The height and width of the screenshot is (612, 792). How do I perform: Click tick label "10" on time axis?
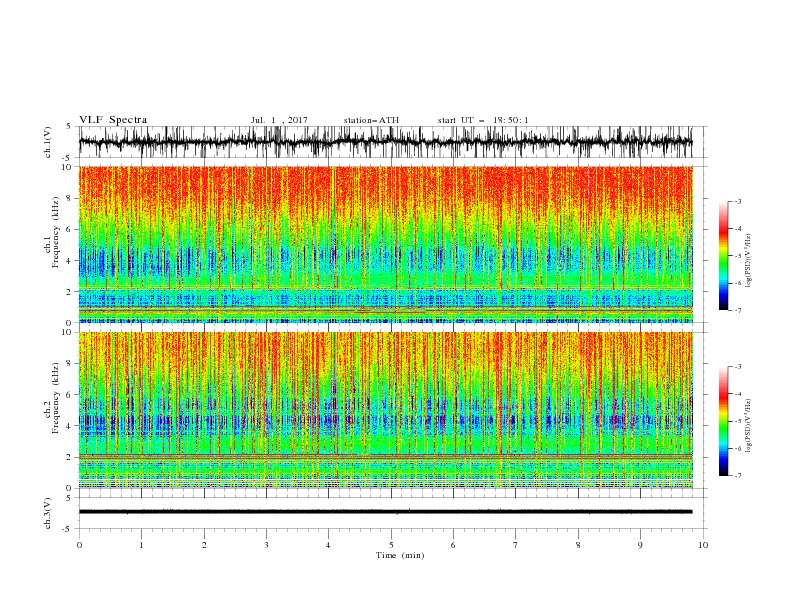click(x=703, y=545)
